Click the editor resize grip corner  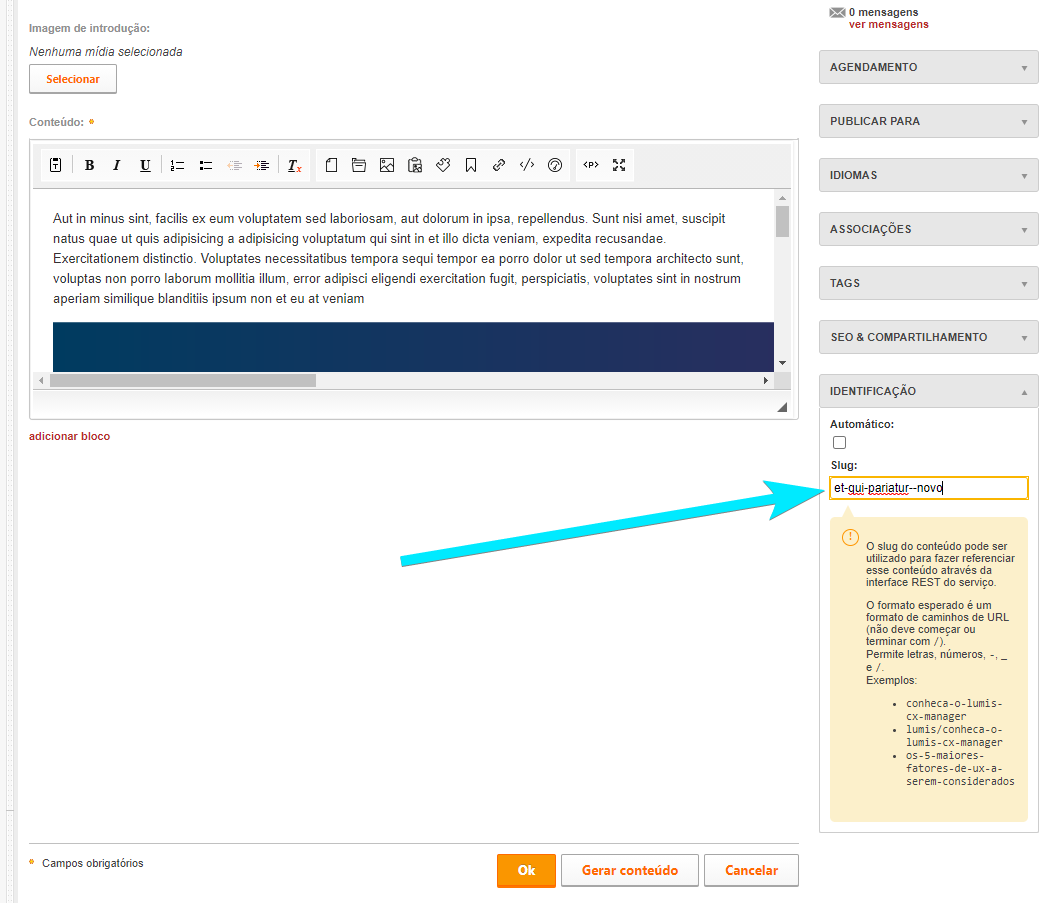[782, 407]
